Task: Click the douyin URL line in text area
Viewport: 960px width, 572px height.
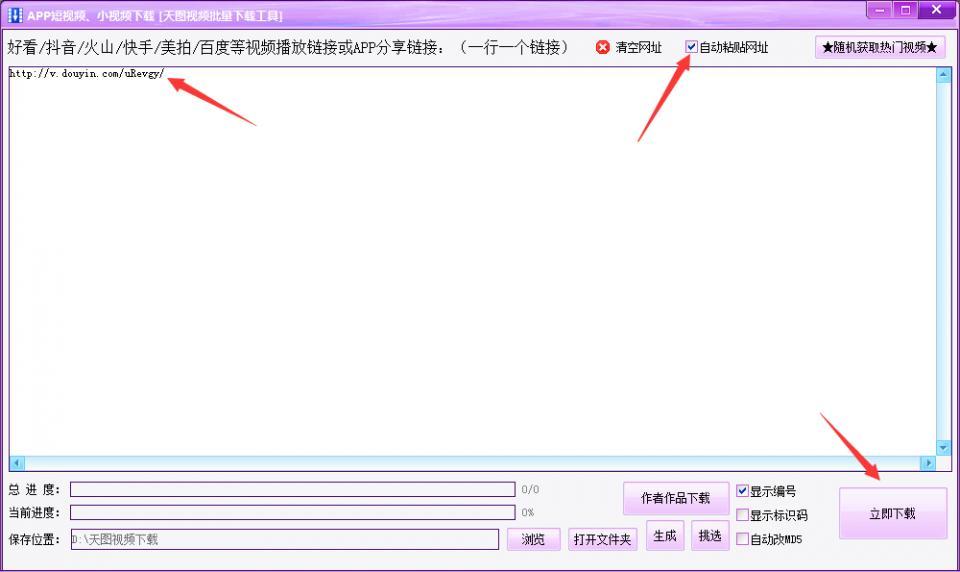Action: click(x=86, y=73)
